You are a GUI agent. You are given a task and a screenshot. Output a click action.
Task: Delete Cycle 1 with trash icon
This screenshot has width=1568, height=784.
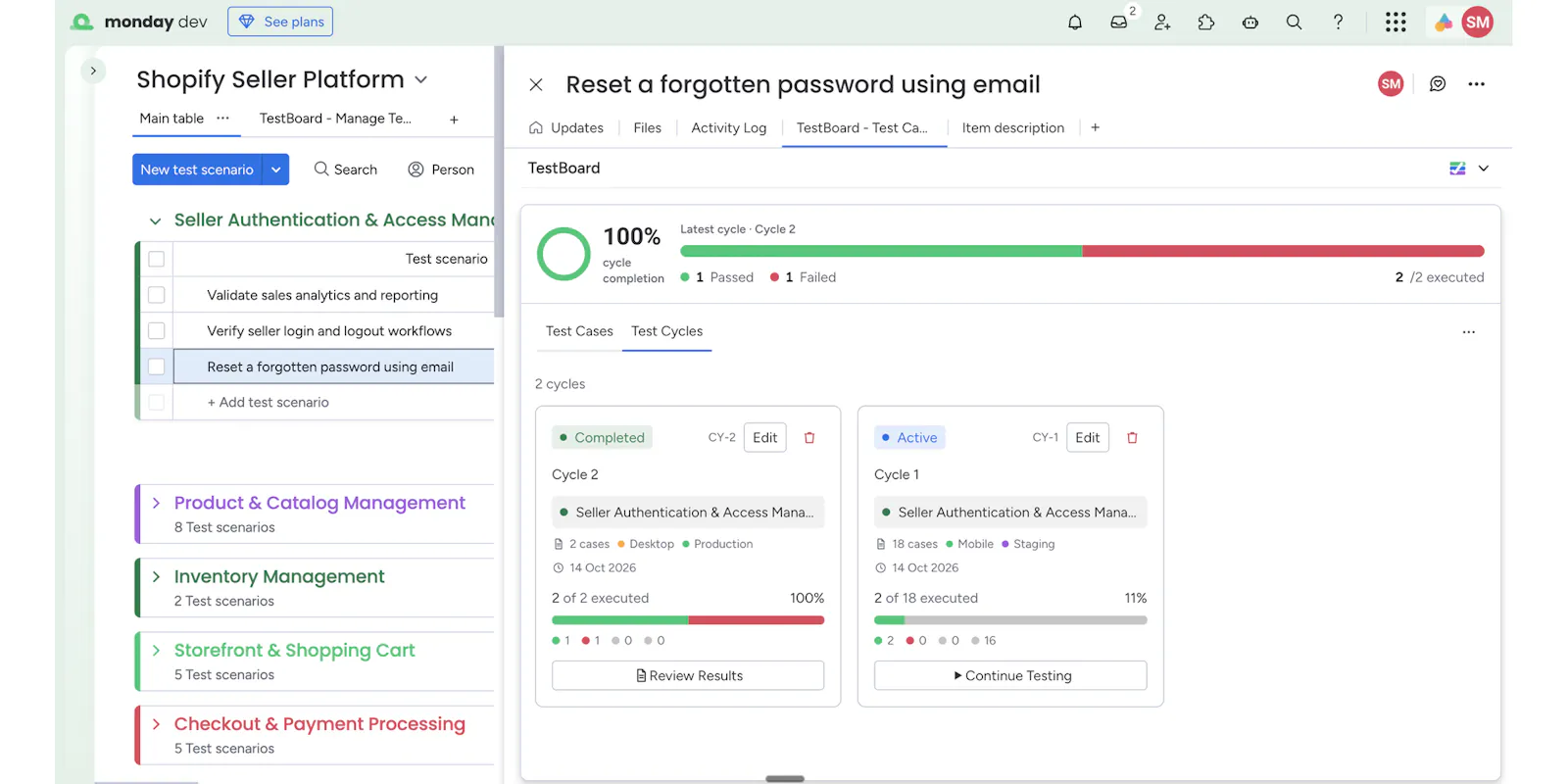click(1132, 438)
